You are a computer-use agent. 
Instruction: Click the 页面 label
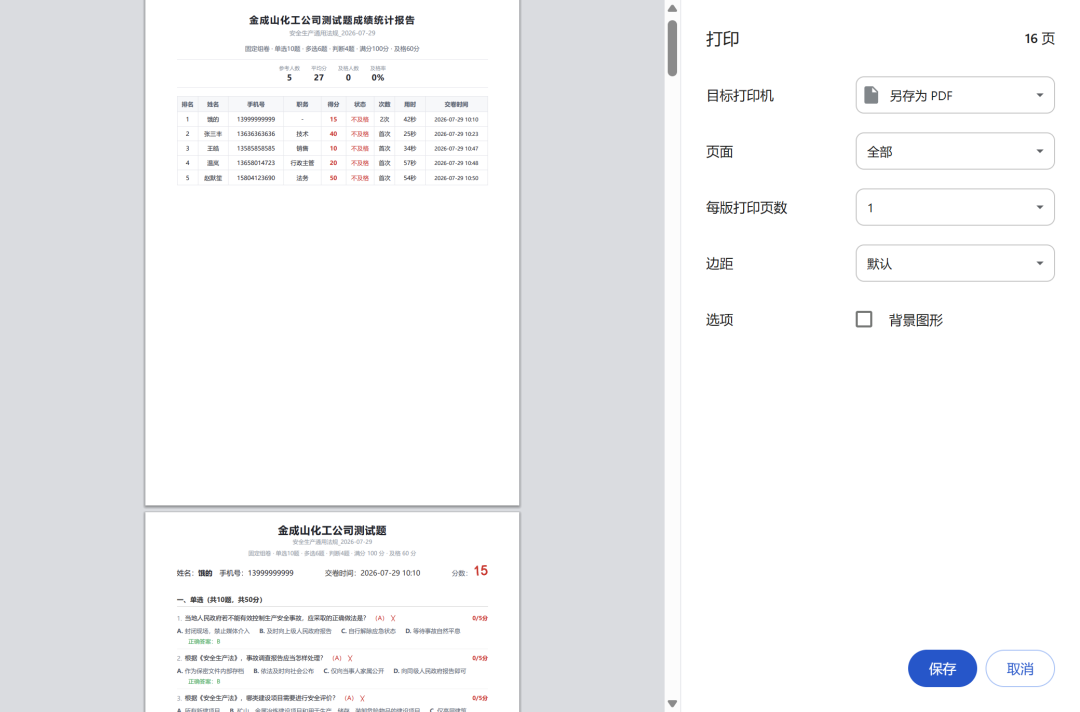(x=719, y=152)
